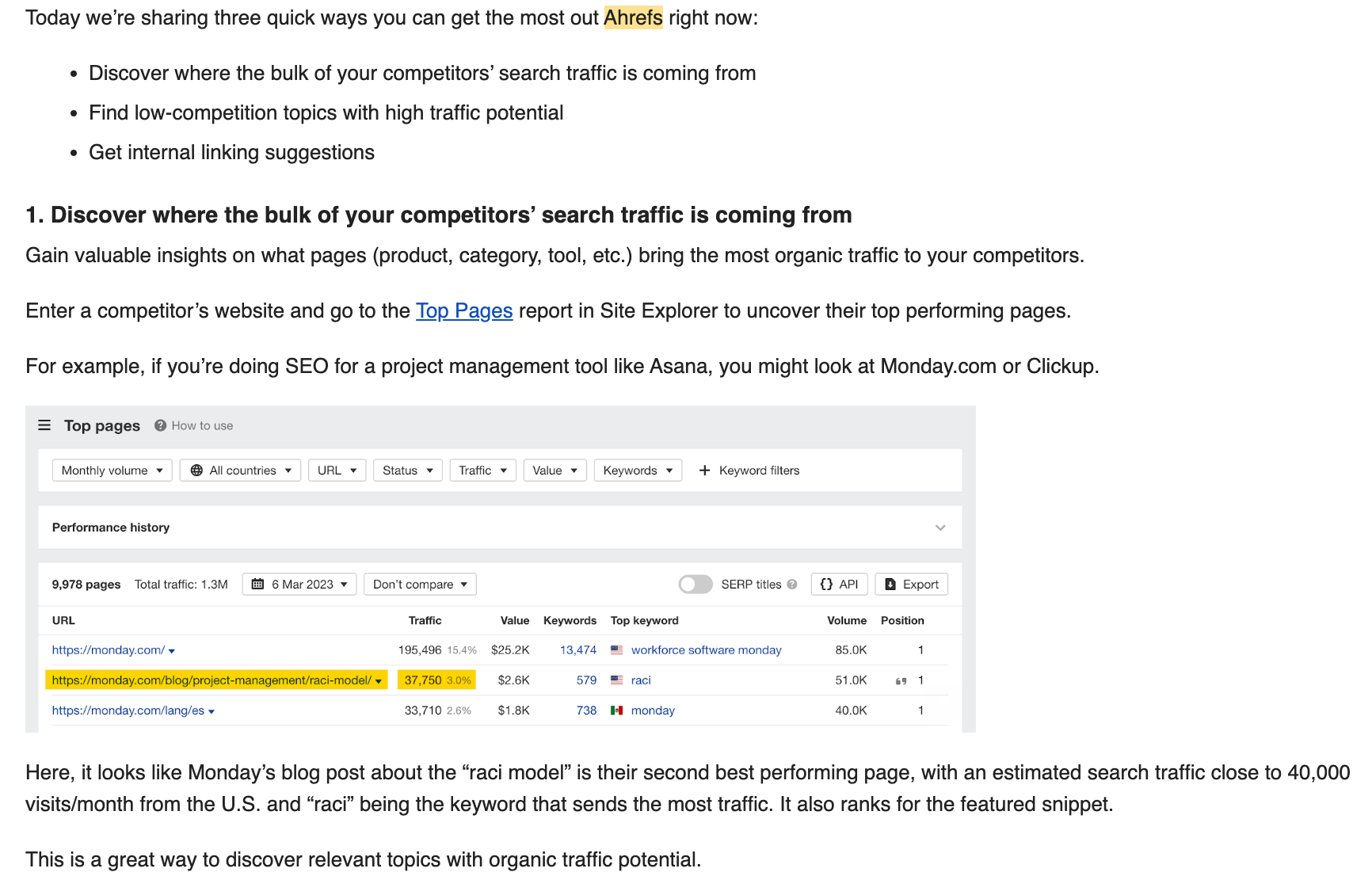Screen dimensions: 1372x895
Task: Click the raci top keyword link
Action: [x=641, y=680]
